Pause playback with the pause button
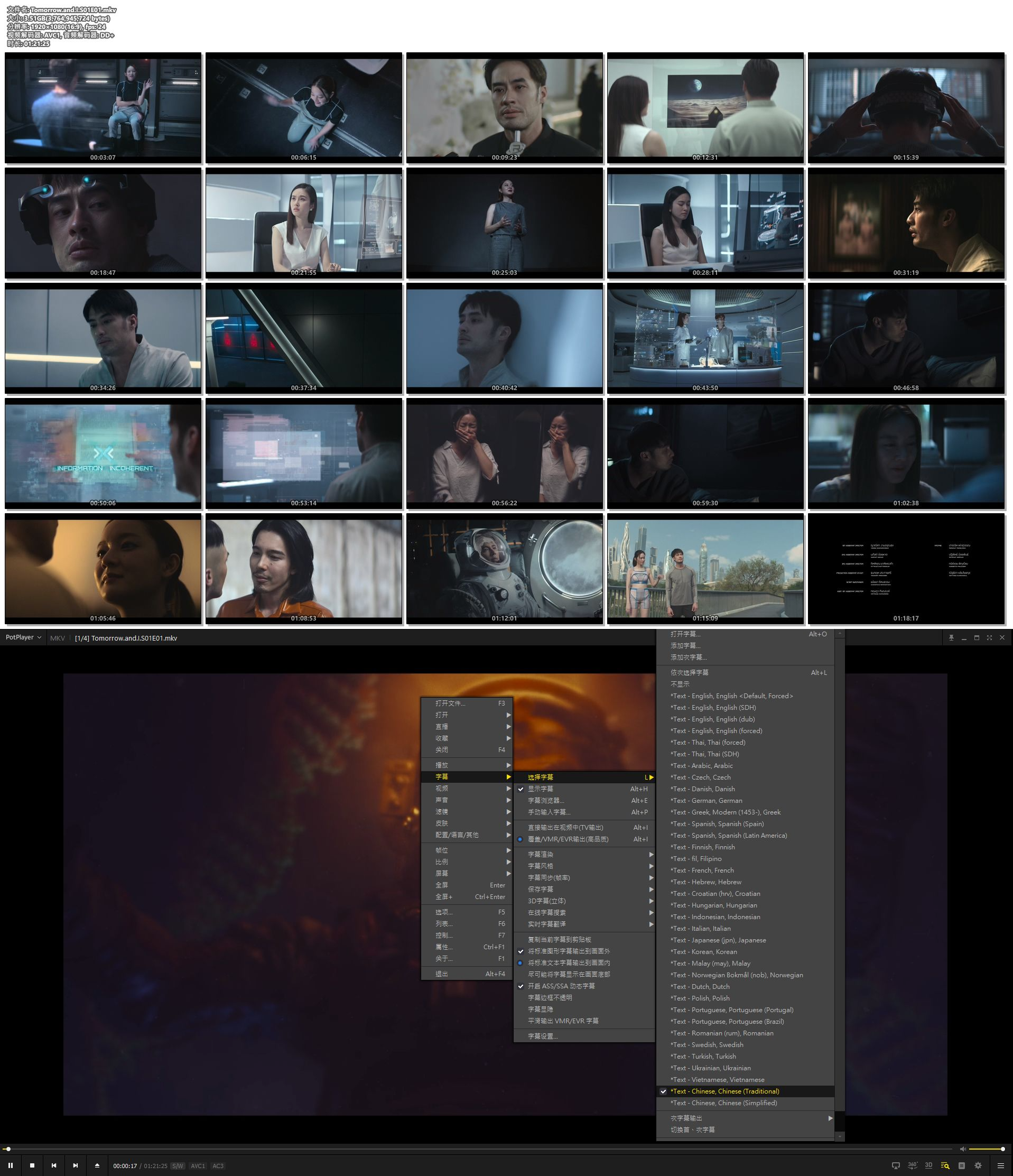Viewport: 1013px width, 1176px height. (x=10, y=1165)
